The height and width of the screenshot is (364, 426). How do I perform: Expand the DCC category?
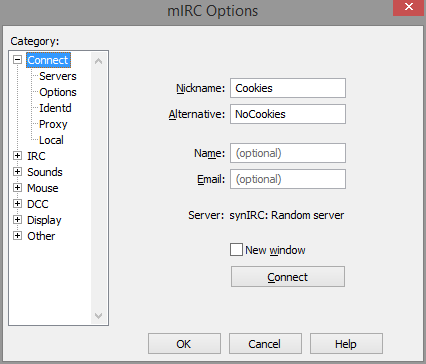point(17,204)
